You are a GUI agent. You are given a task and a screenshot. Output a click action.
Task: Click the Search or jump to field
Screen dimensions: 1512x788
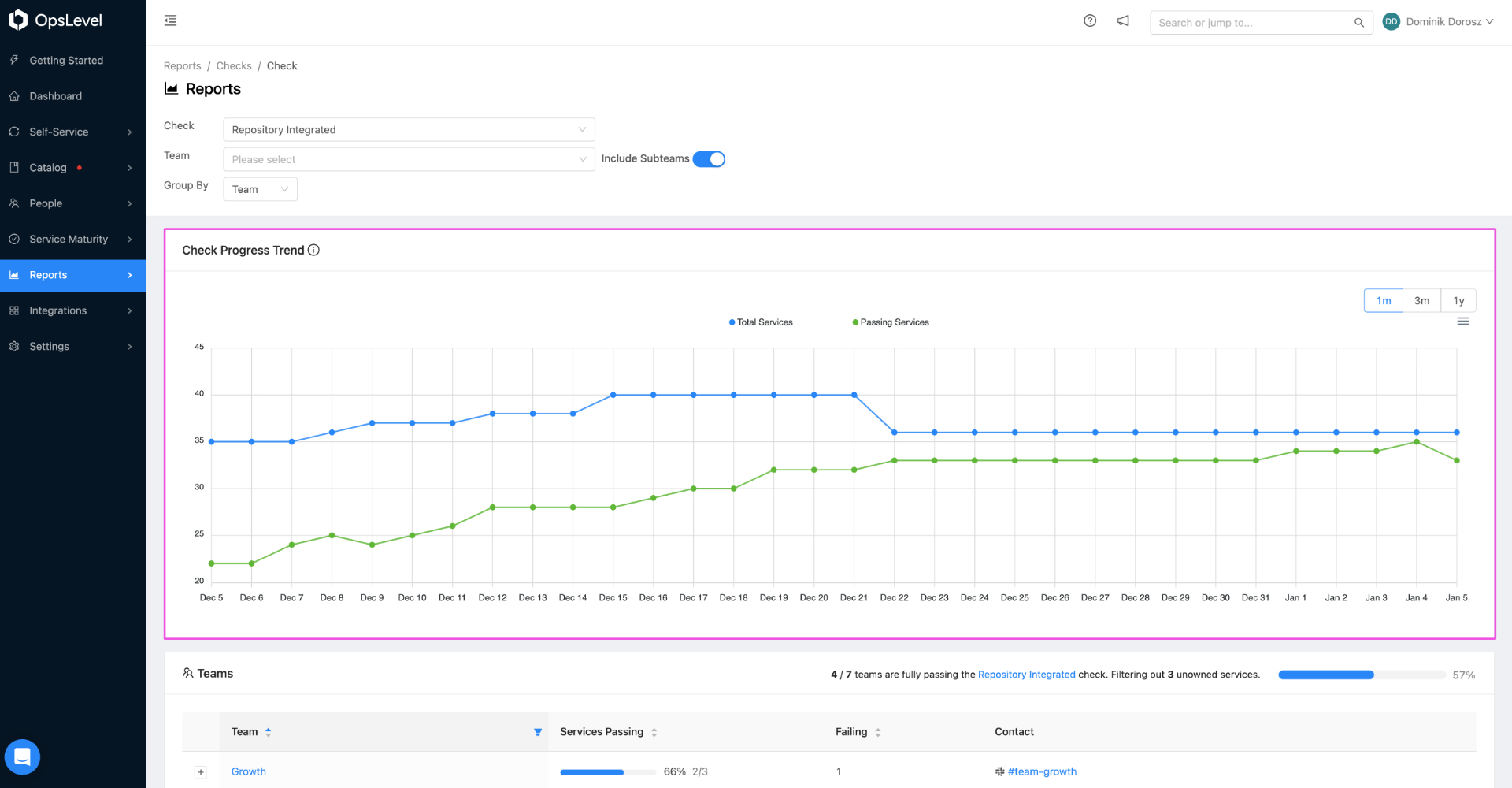point(1261,22)
